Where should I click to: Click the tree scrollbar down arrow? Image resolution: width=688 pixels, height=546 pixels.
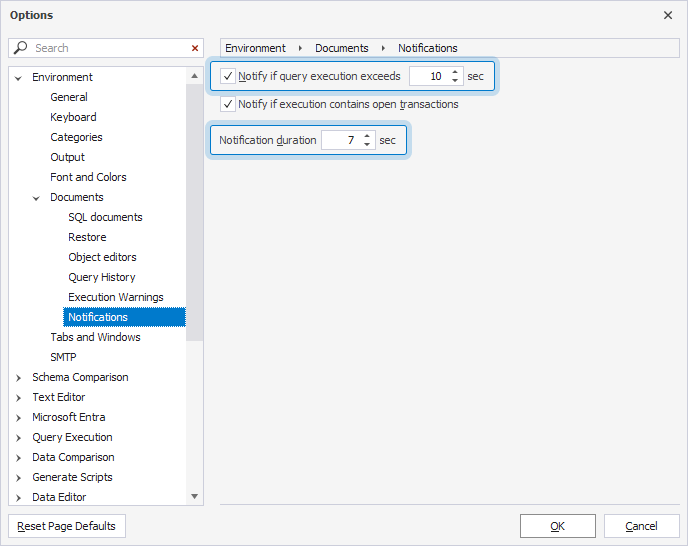click(194, 496)
